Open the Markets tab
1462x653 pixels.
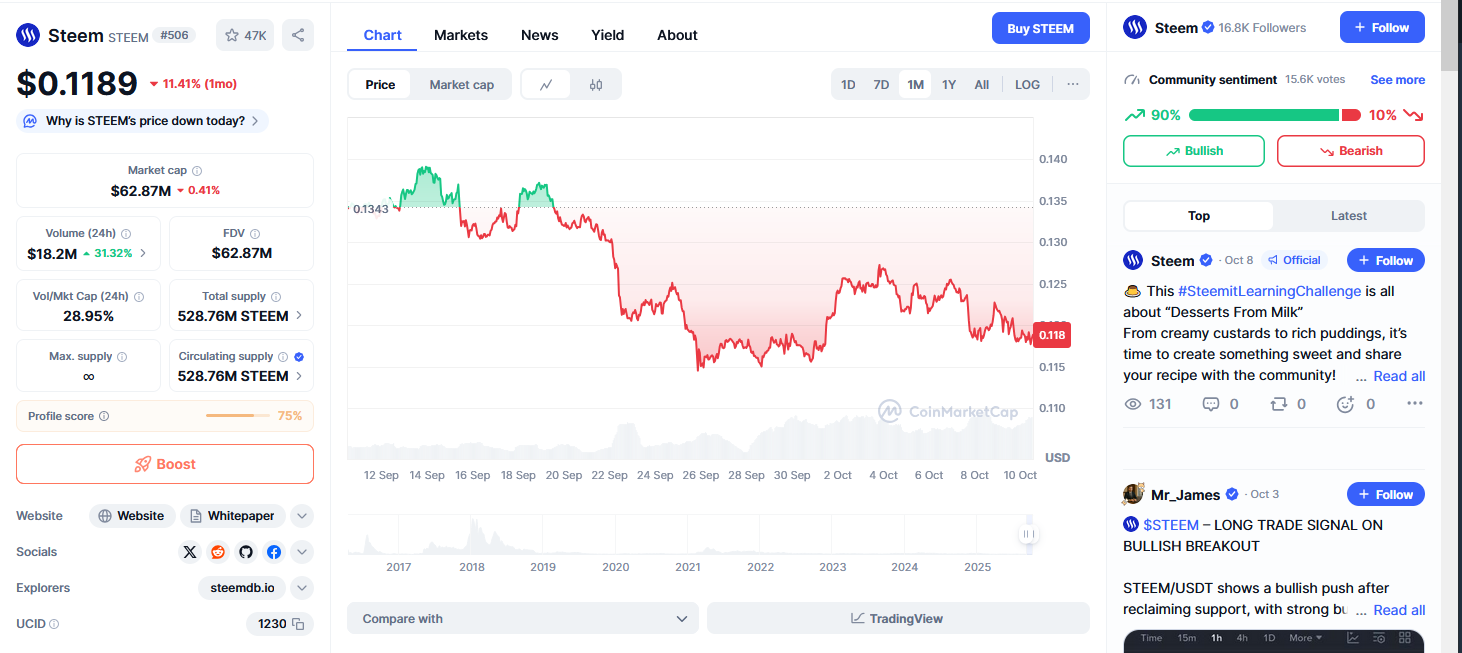(x=461, y=35)
